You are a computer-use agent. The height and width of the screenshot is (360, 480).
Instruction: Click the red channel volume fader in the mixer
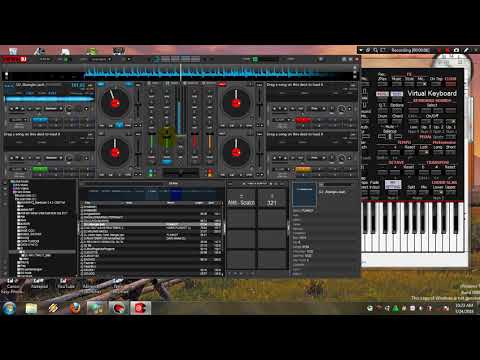pyautogui.click(x=195, y=143)
